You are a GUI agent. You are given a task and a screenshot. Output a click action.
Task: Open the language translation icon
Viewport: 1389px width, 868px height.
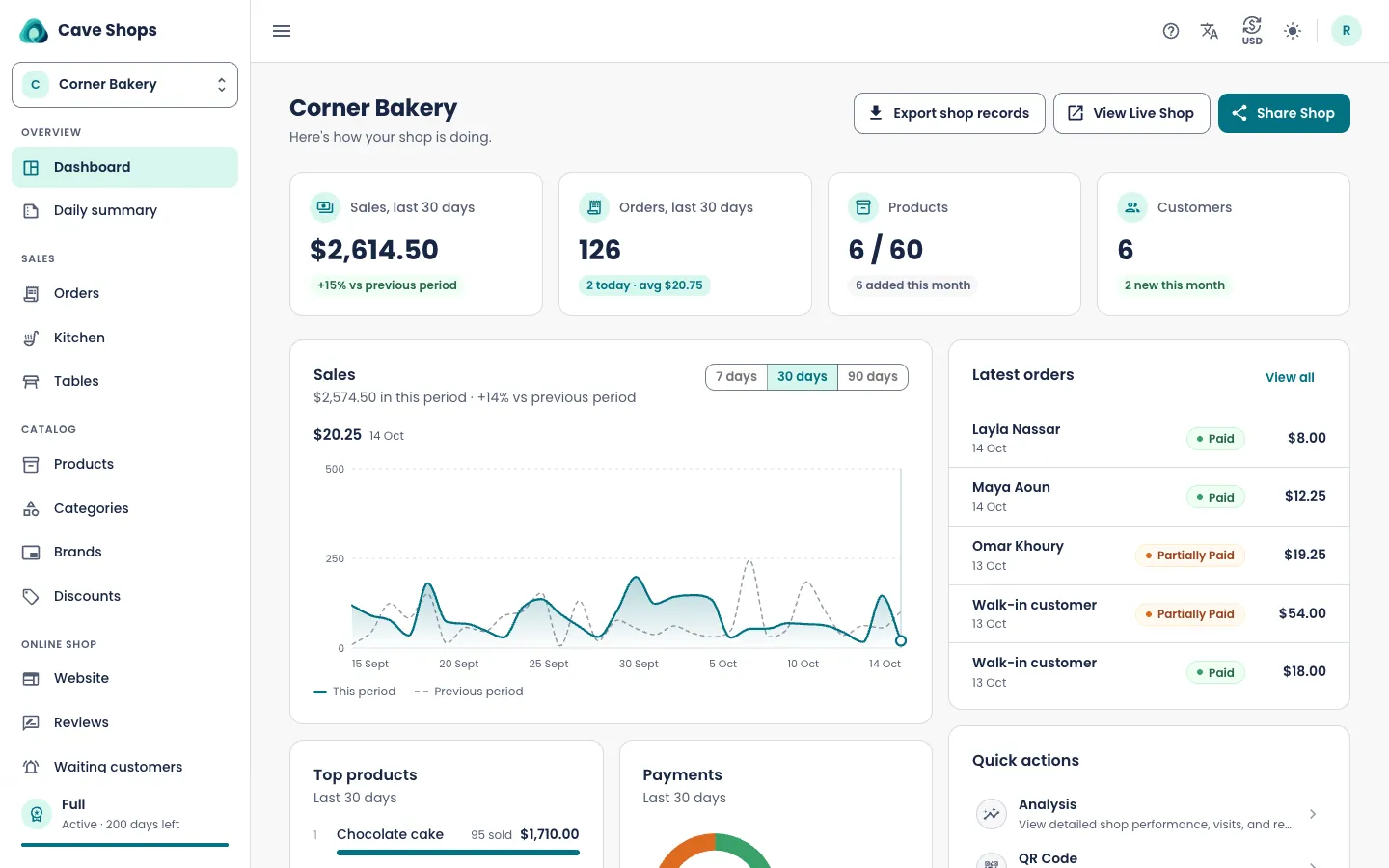(x=1210, y=31)
